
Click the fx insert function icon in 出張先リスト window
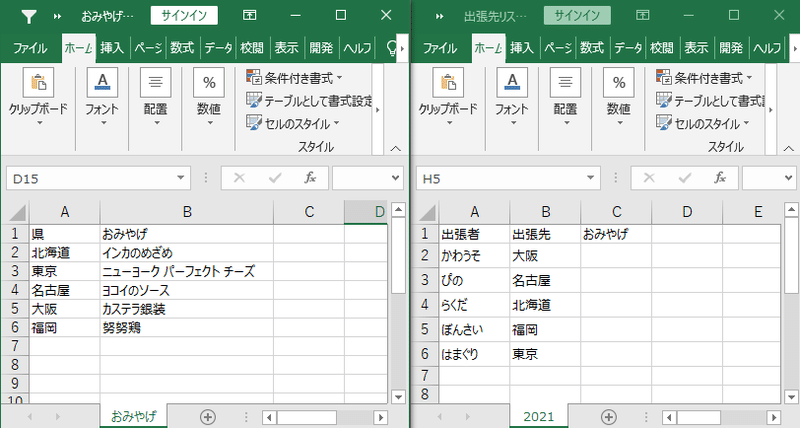(x=720, y=178)
